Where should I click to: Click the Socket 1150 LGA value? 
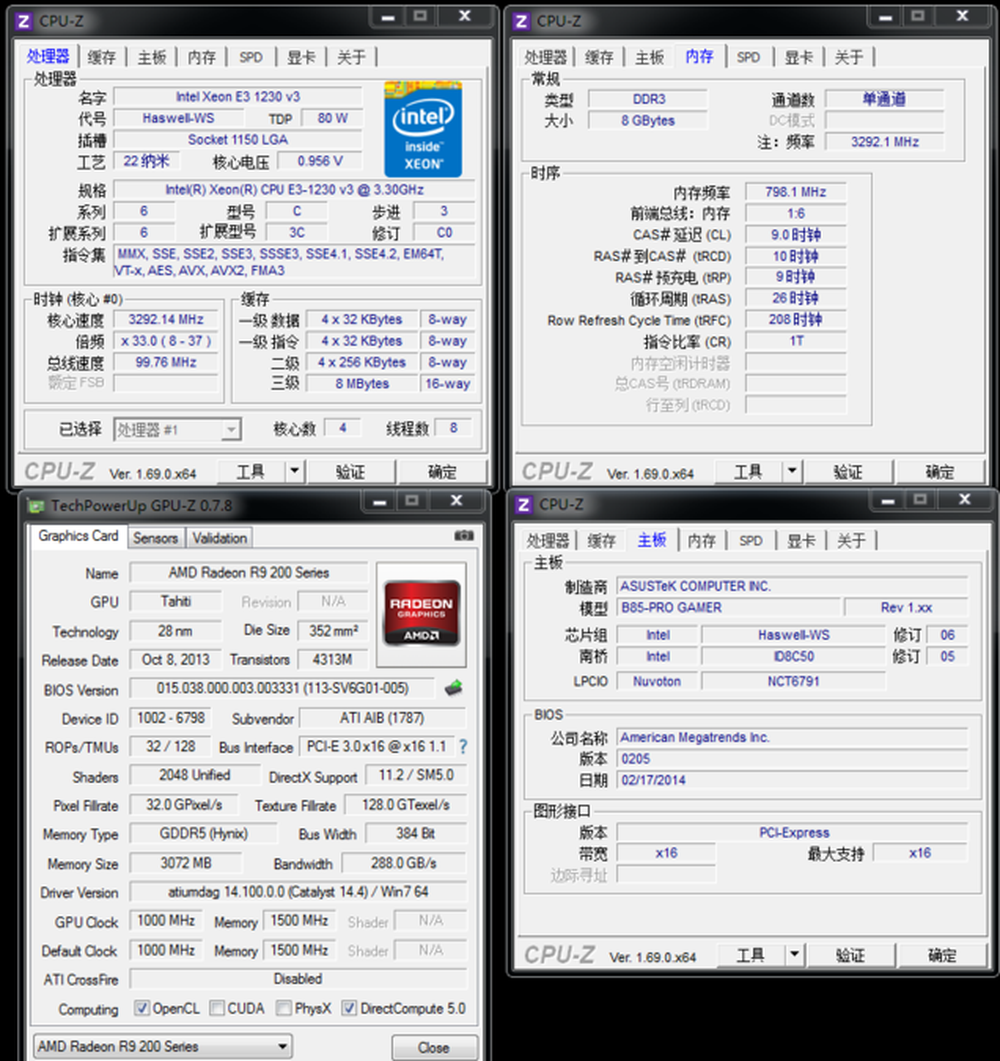[238, 140]
